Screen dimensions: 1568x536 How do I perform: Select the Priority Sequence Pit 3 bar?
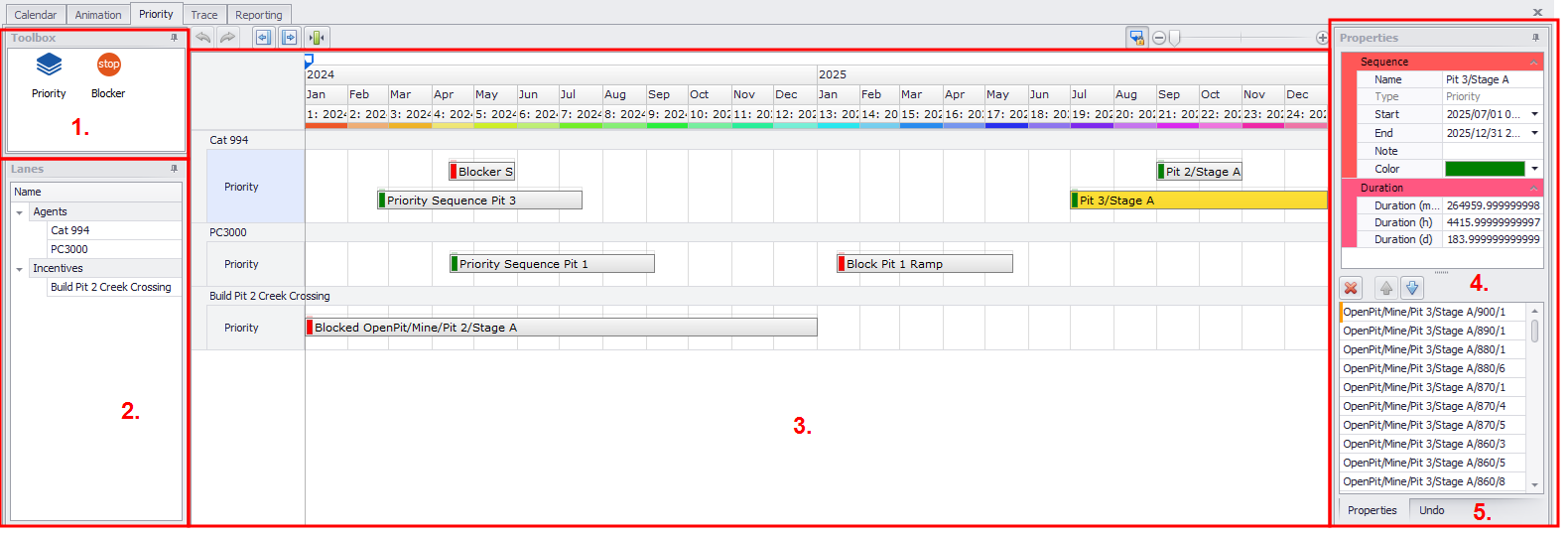(x=479, y=200)
